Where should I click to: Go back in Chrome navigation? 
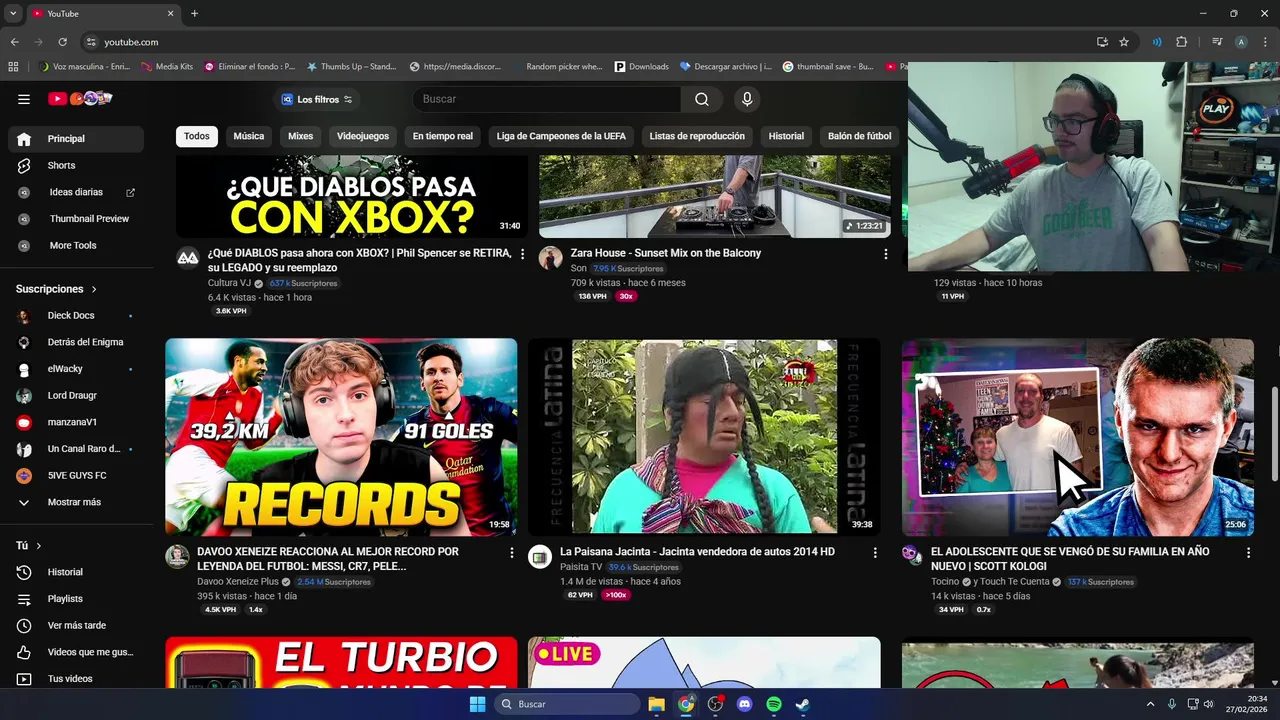pos(14,42)
